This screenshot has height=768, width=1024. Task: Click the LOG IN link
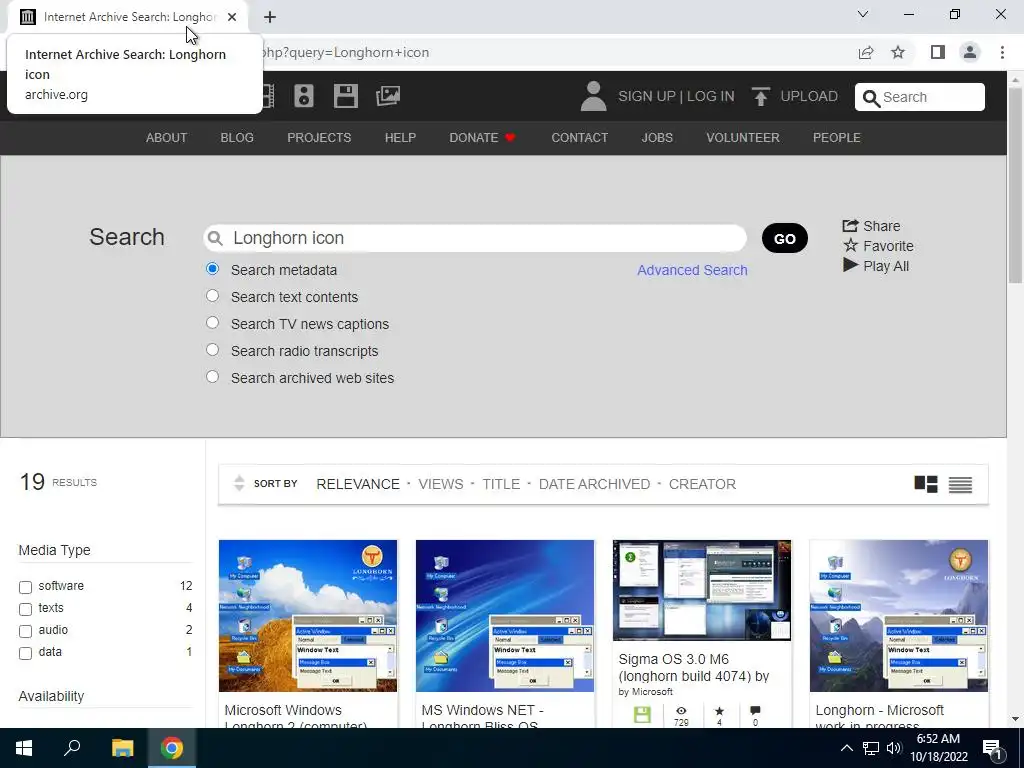[x=711, y=97]
